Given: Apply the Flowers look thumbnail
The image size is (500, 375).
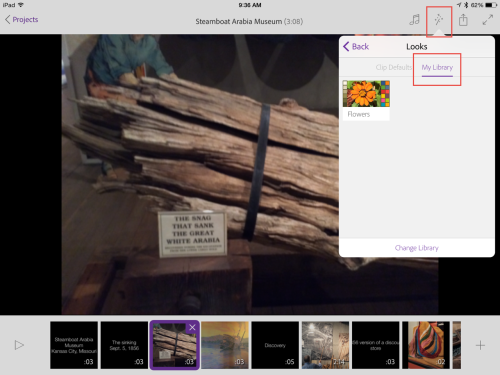Looking at the screenshot, I should [x=366, y=100].
